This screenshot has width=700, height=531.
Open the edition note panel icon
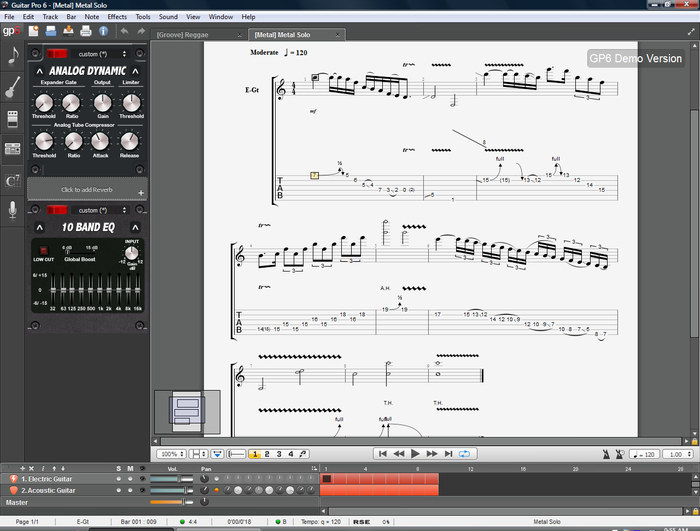point(12,56)
